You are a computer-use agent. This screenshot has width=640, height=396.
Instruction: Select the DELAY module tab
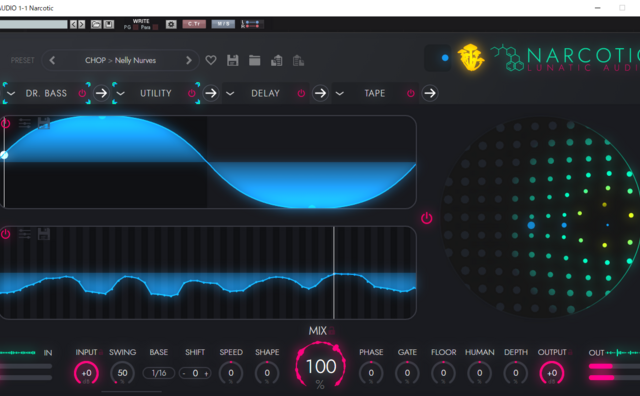(265, 93)
